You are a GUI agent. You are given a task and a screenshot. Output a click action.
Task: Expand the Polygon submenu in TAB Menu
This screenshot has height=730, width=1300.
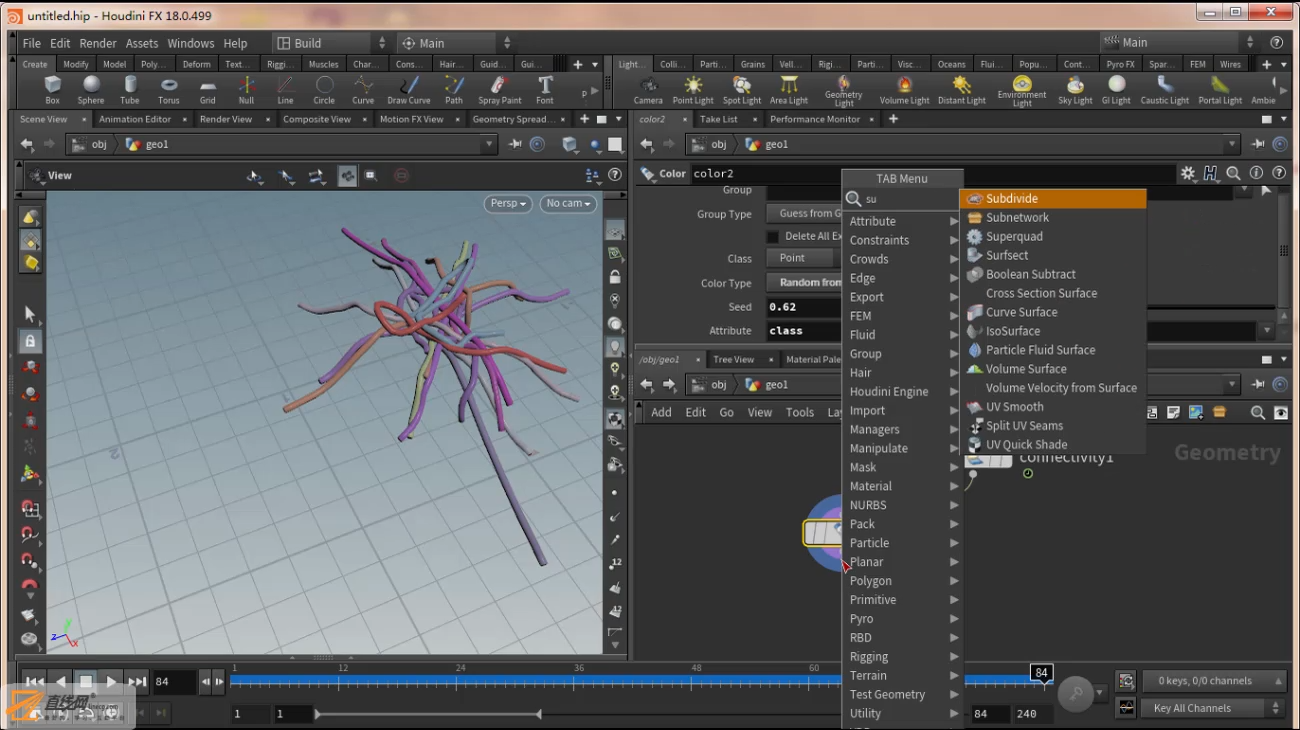pyautogui.click(x=903, y=581)
